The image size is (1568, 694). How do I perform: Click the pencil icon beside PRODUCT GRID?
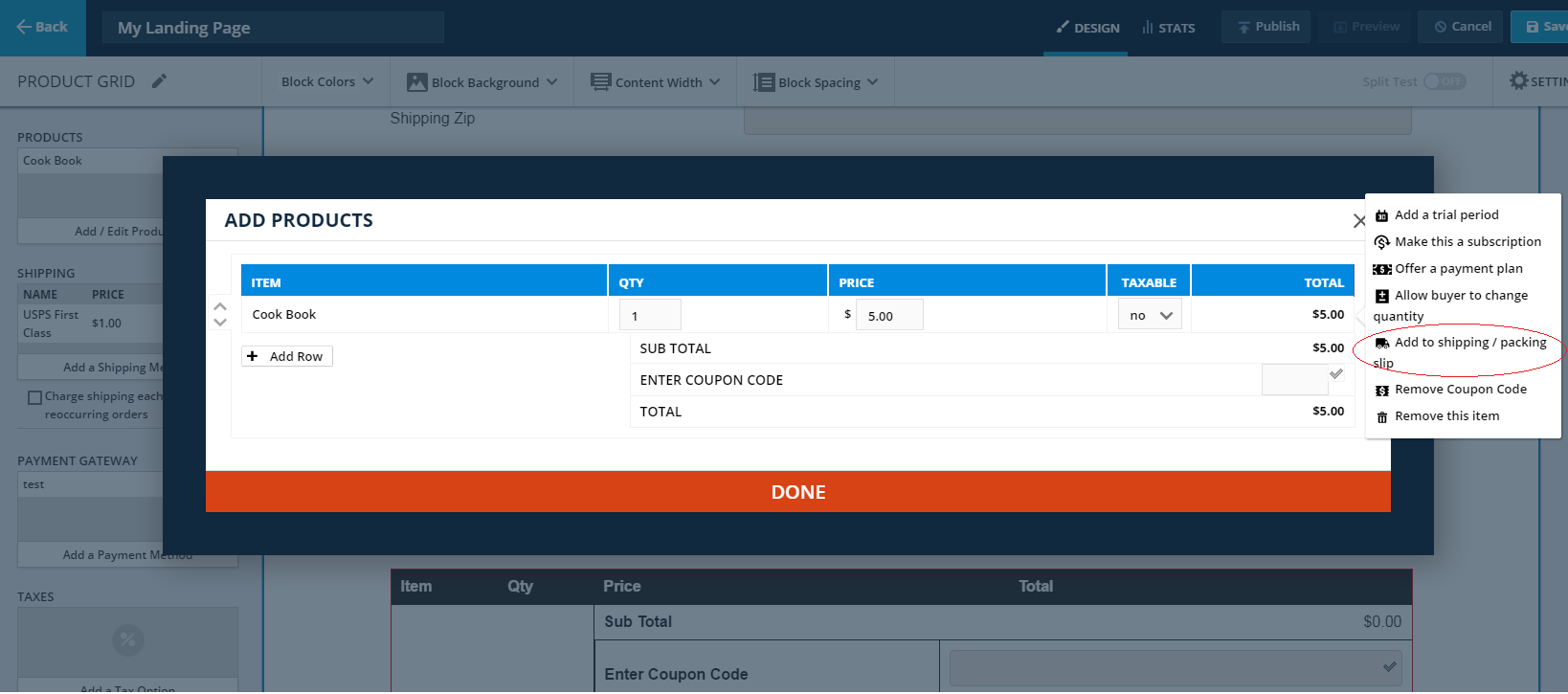click(x=160, y=81)
